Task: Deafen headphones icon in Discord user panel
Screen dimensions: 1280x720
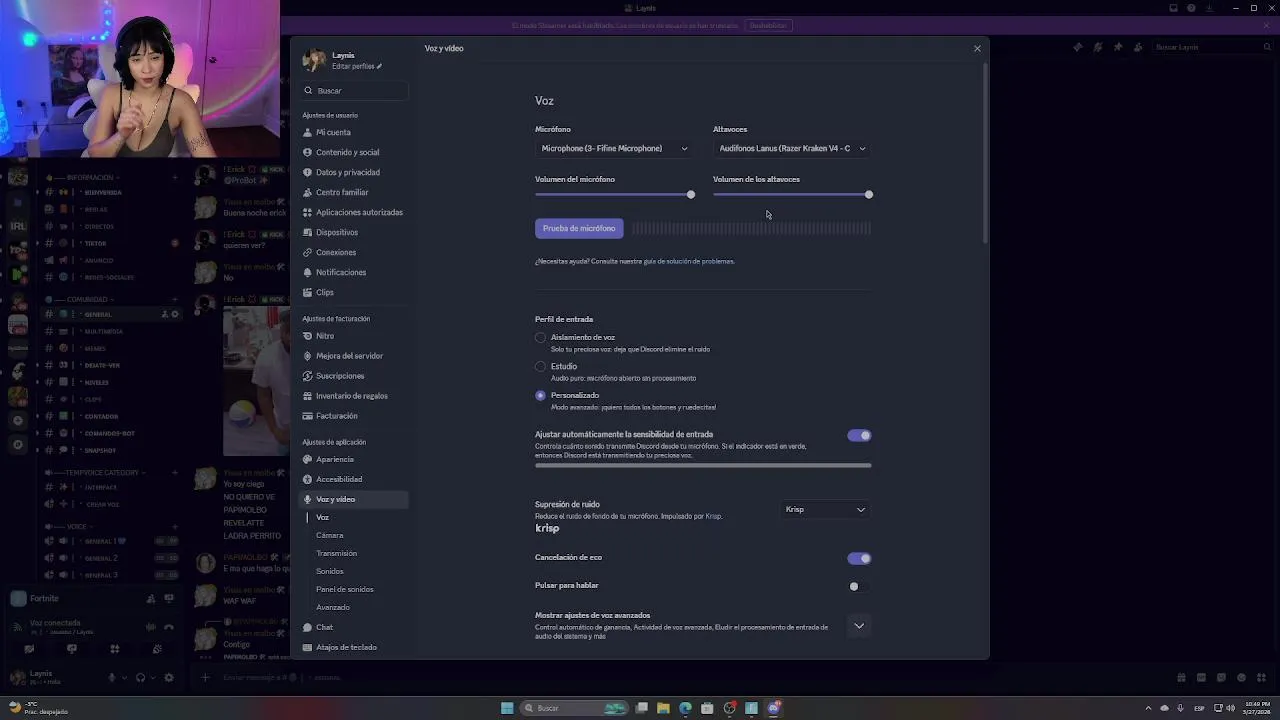Action: (x=140, y=677)
